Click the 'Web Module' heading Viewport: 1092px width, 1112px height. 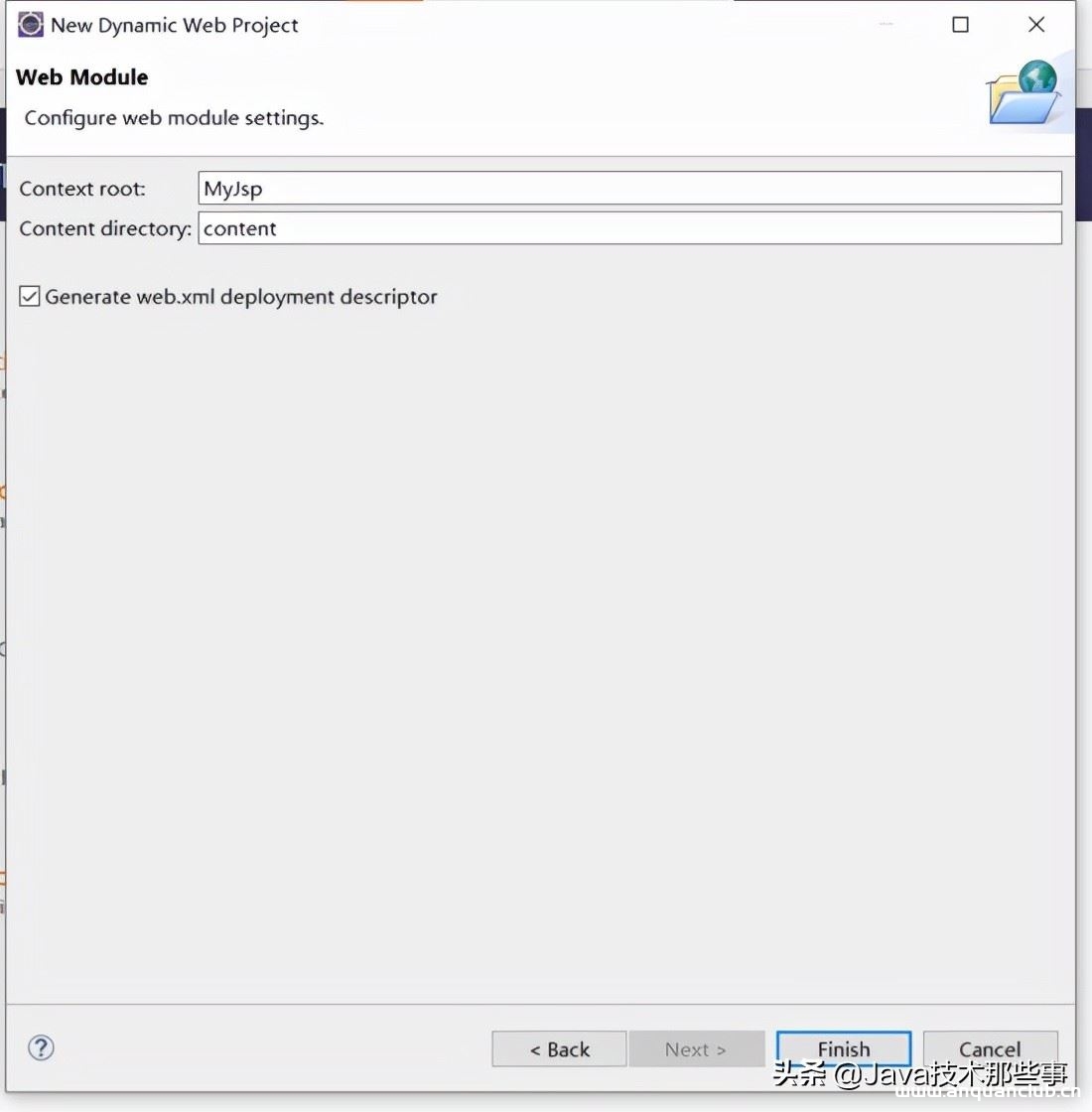(82, 77)
